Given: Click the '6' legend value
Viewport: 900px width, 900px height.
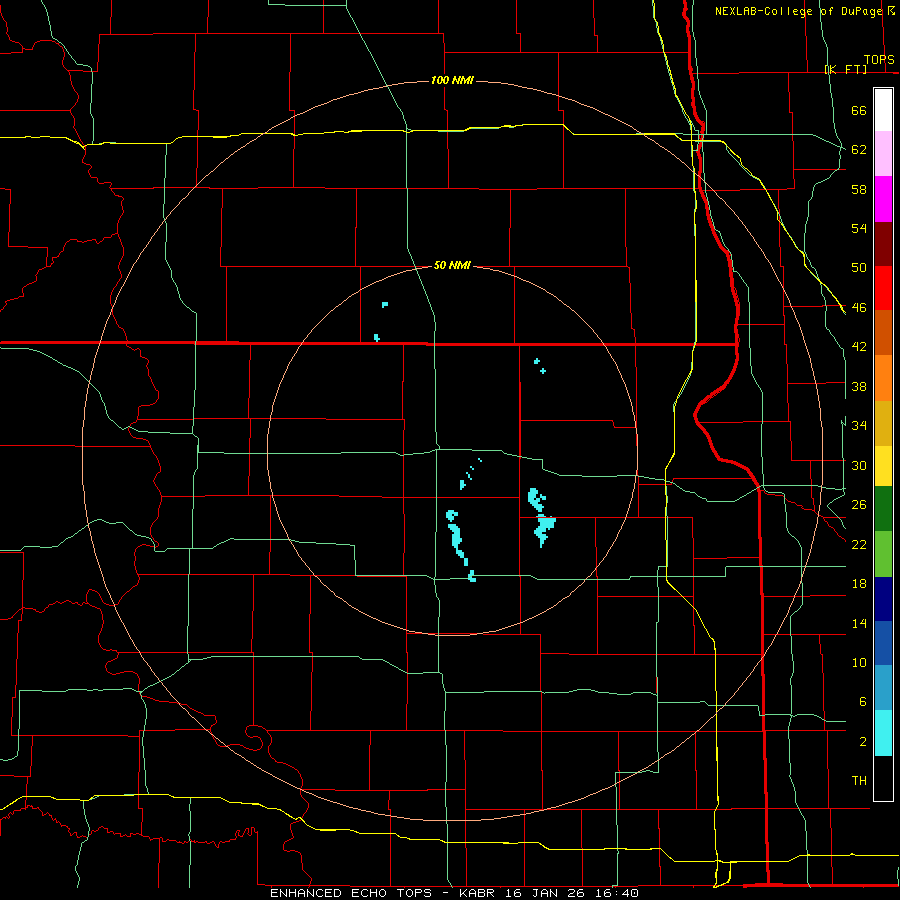Looking at the screenshot, I should tap(863, 701).
